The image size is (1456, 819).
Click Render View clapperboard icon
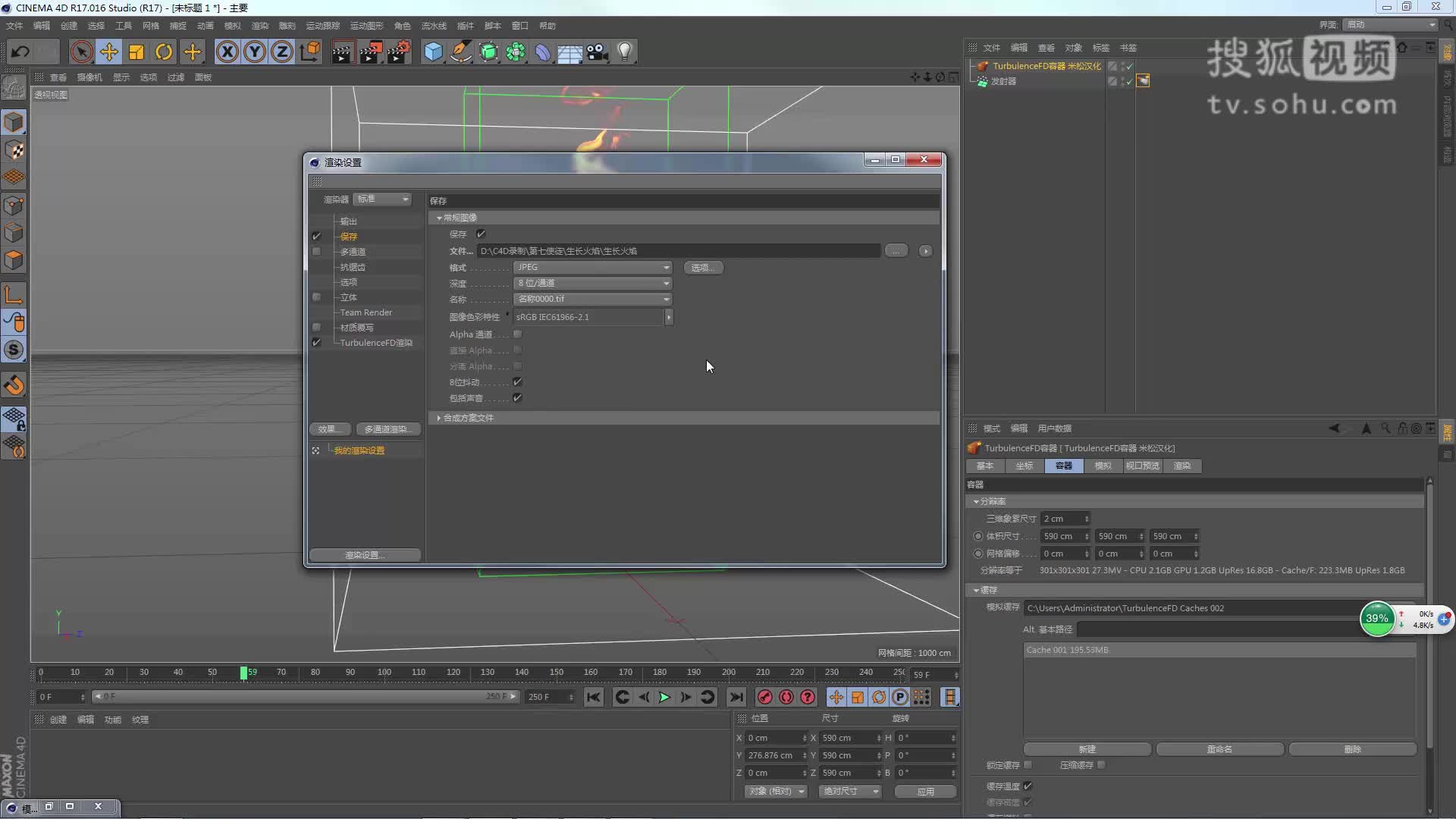342,52
